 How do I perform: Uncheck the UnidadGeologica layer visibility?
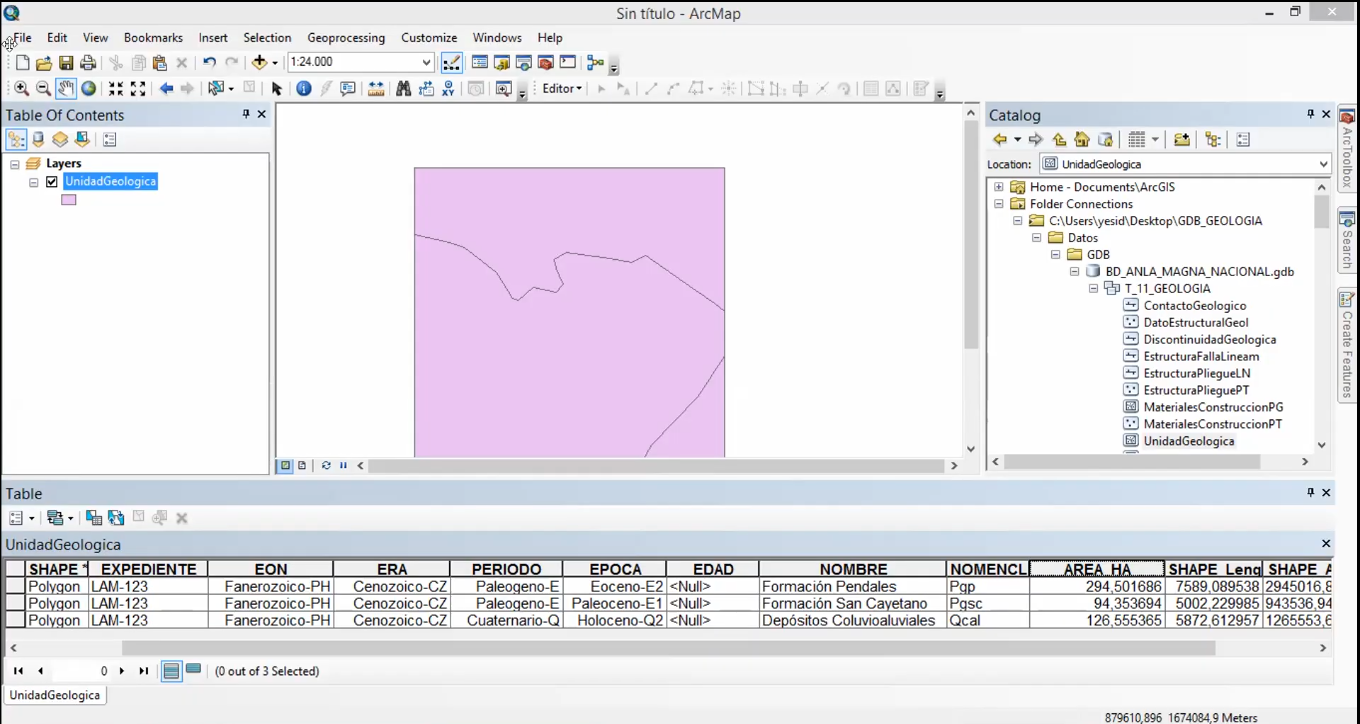click(52, 182)
